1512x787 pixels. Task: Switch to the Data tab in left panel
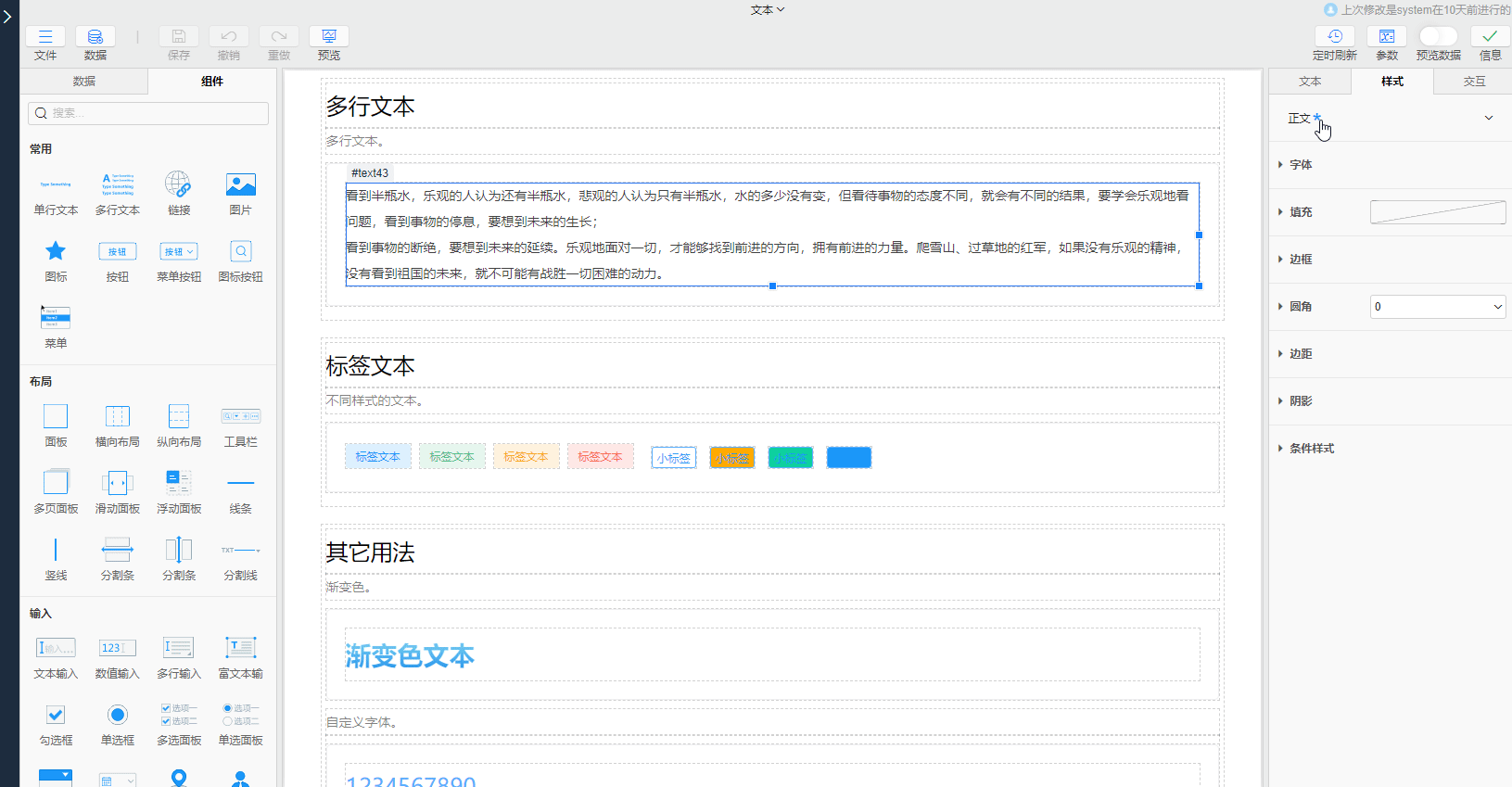click(84, 82)
